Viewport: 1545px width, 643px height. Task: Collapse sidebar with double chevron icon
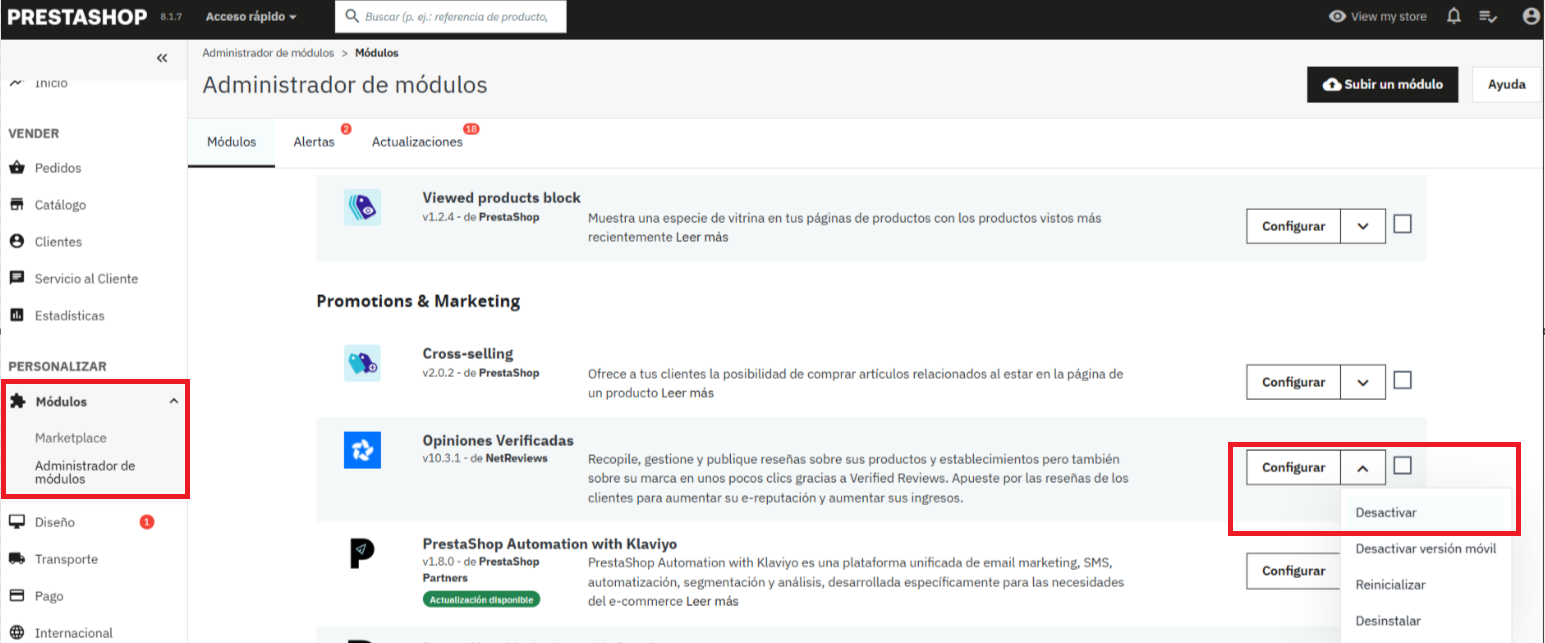(162, 58)
